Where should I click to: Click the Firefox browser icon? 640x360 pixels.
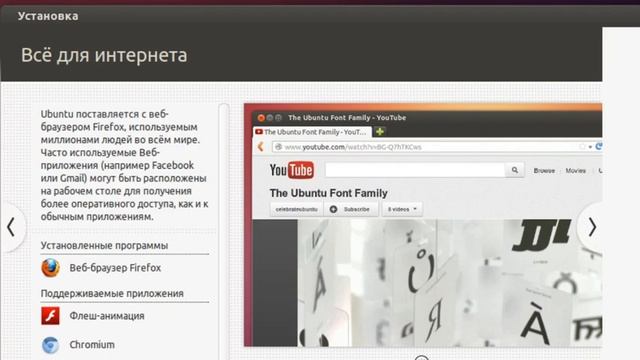pyautogui.click(x=50, y=268)
